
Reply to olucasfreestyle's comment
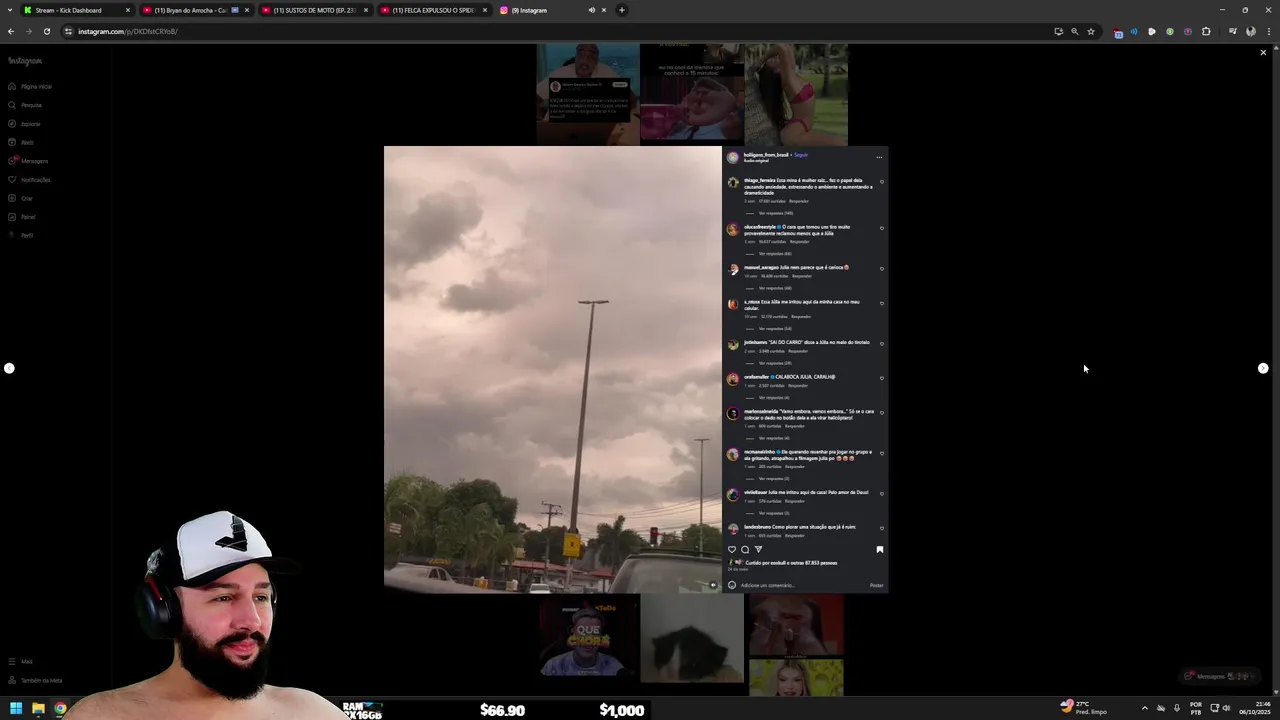click(800, 241)
